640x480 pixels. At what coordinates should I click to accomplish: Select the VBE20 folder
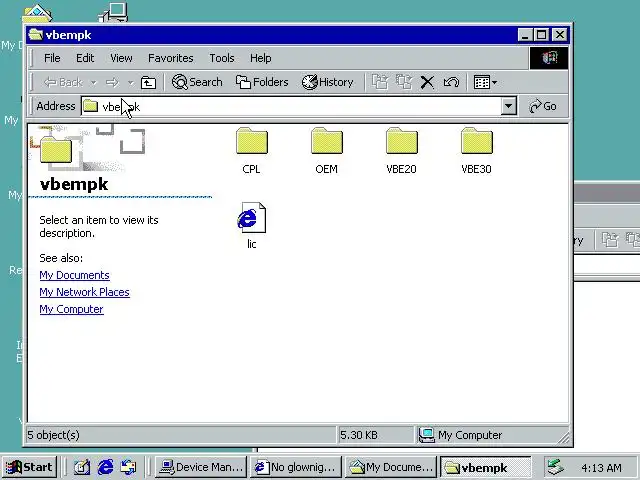tap(402, 150)
